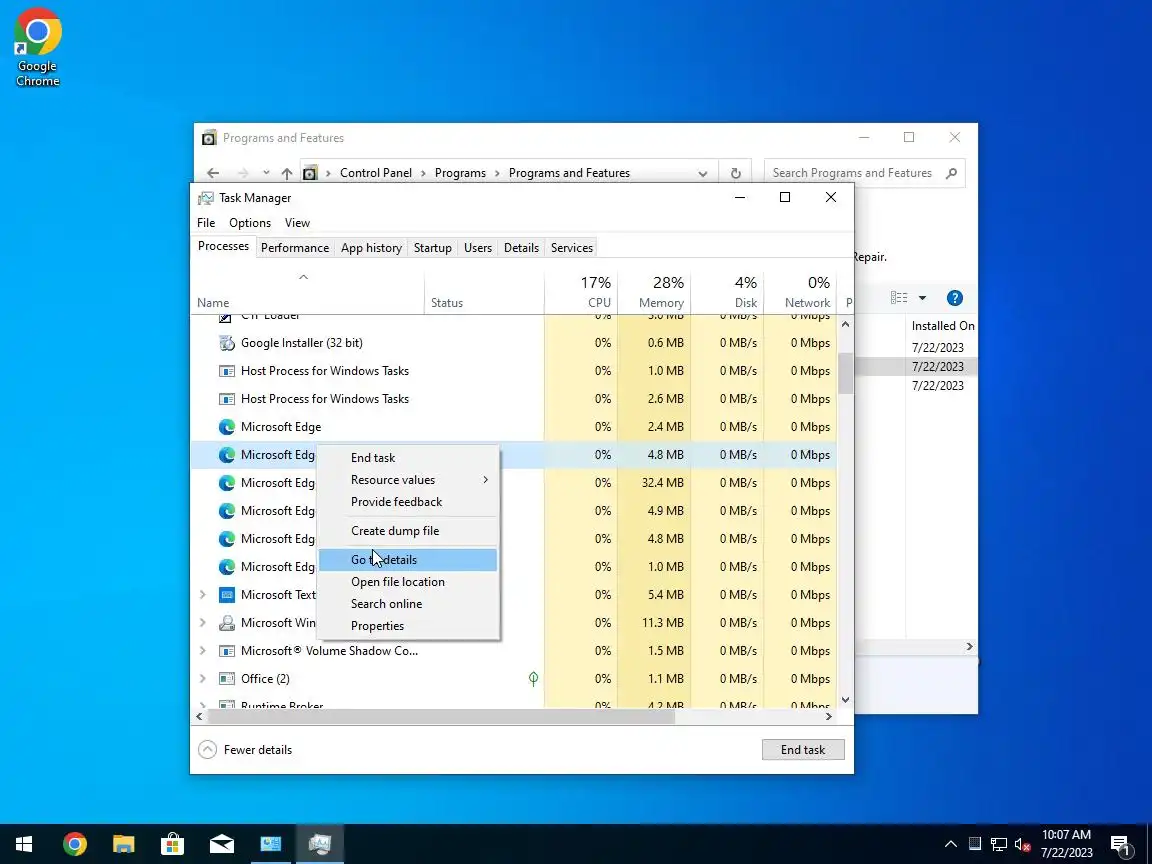Choose Search online in context menu
1152x864 pixels.
tap(408, 604)
